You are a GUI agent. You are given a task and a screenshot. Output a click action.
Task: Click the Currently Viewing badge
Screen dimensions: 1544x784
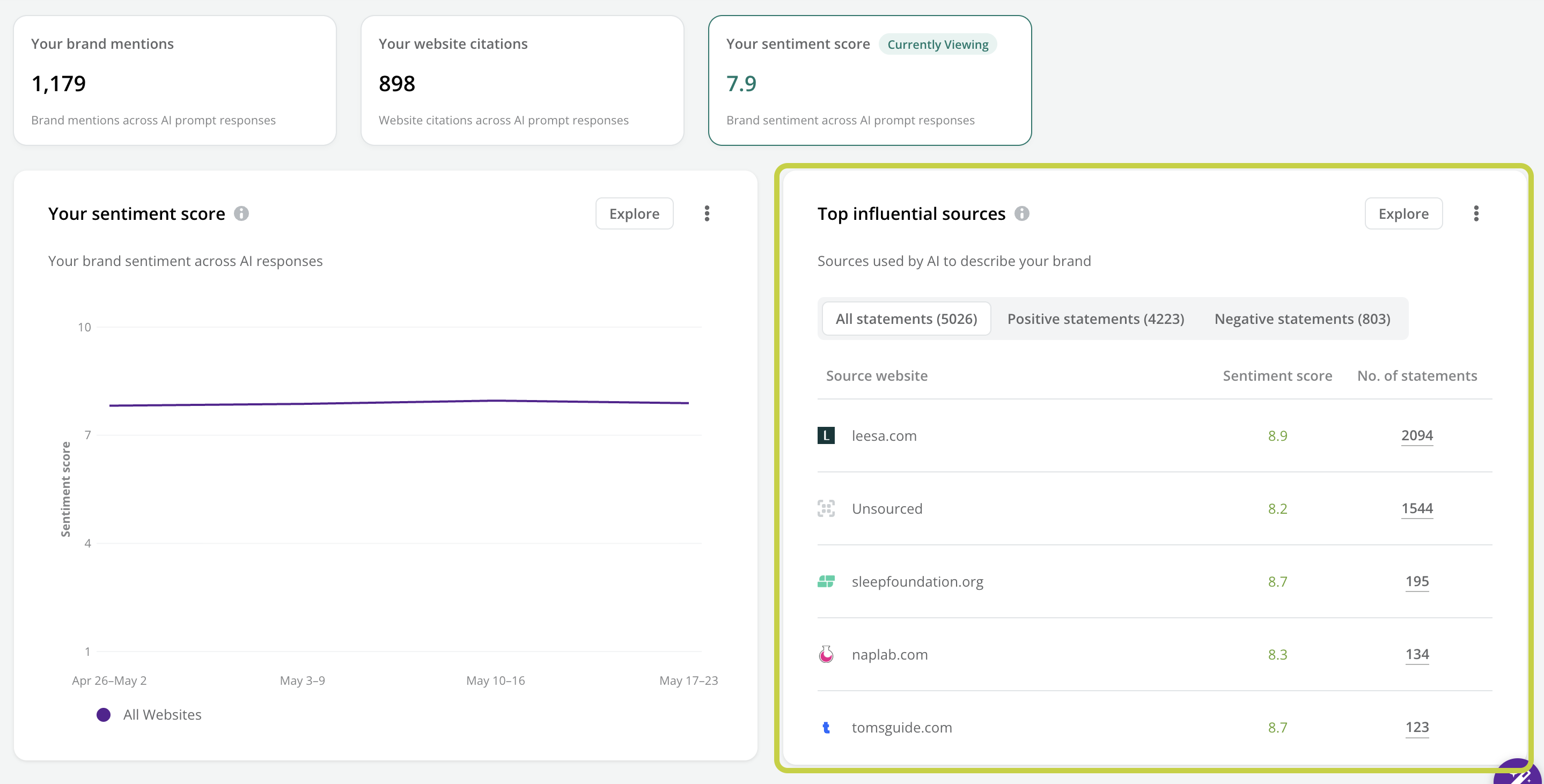coord(937,45)
